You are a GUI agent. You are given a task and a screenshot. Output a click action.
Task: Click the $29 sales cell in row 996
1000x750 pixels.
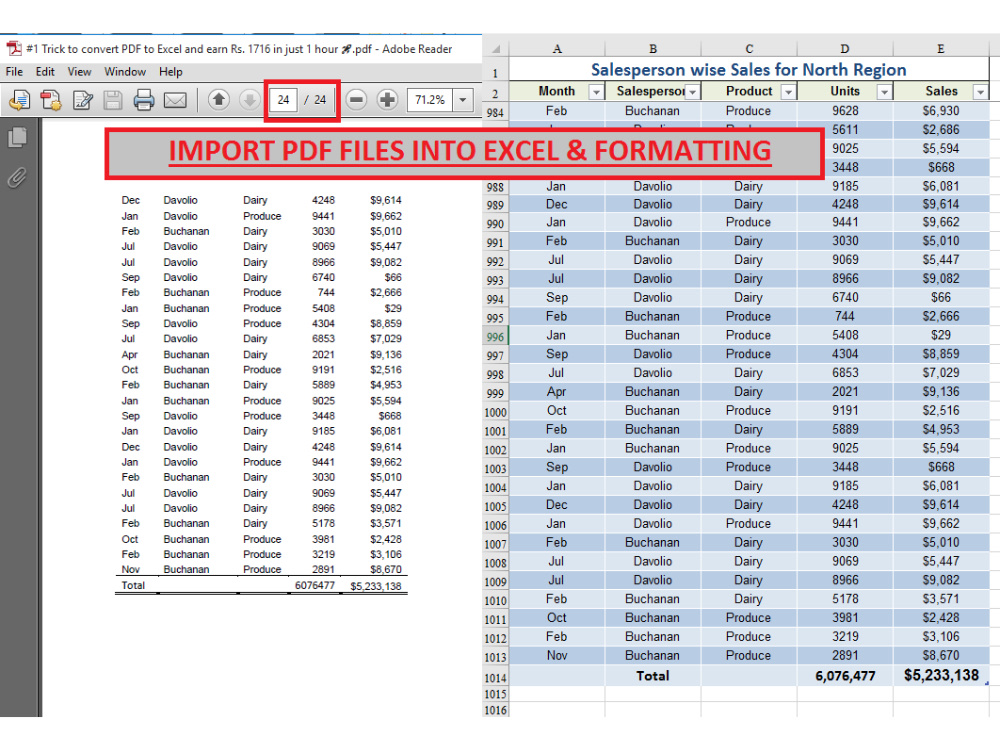(941, 335)
